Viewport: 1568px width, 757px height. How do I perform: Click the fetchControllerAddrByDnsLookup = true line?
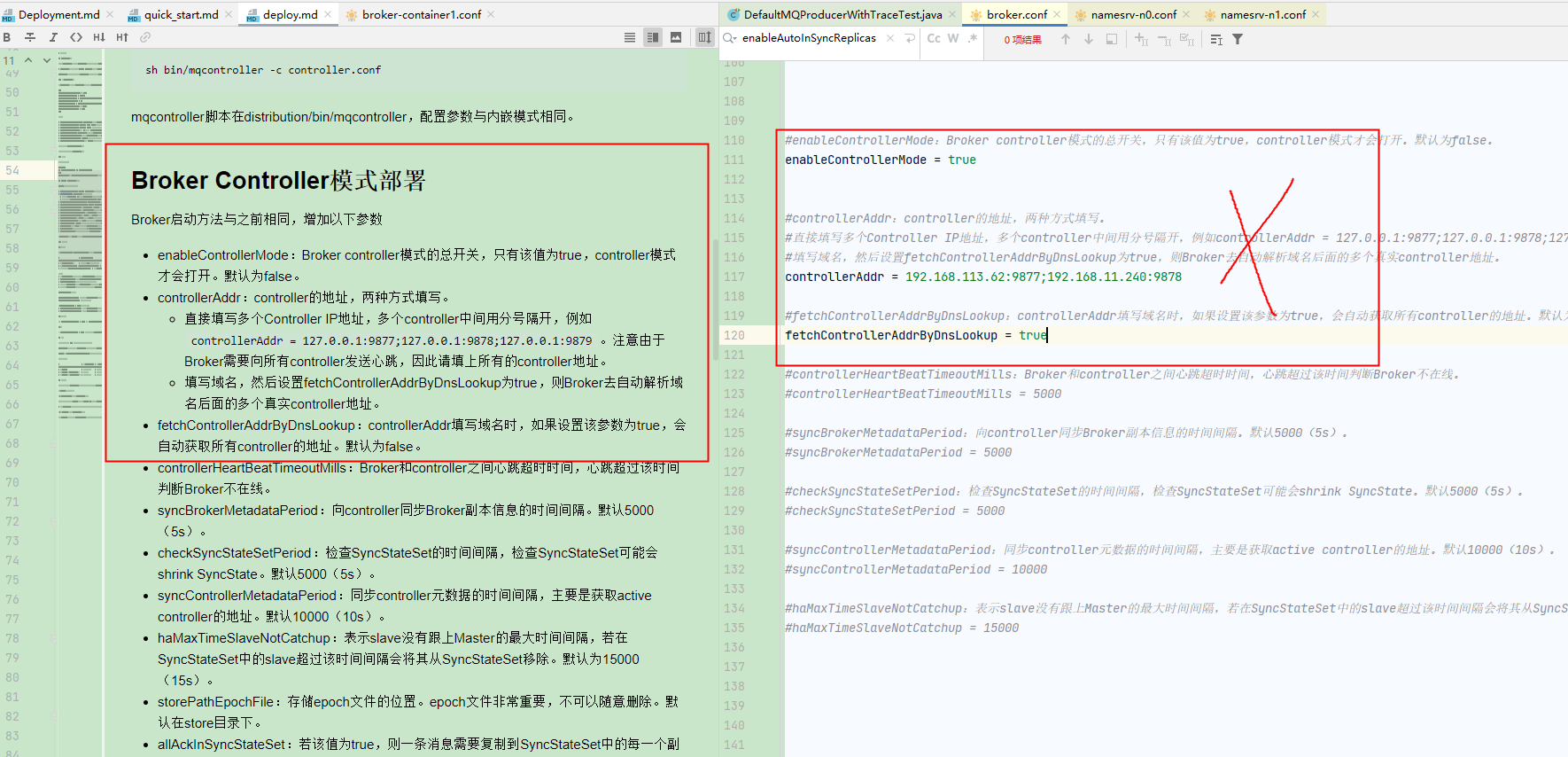pyautogui.click(x=916, y=335)
